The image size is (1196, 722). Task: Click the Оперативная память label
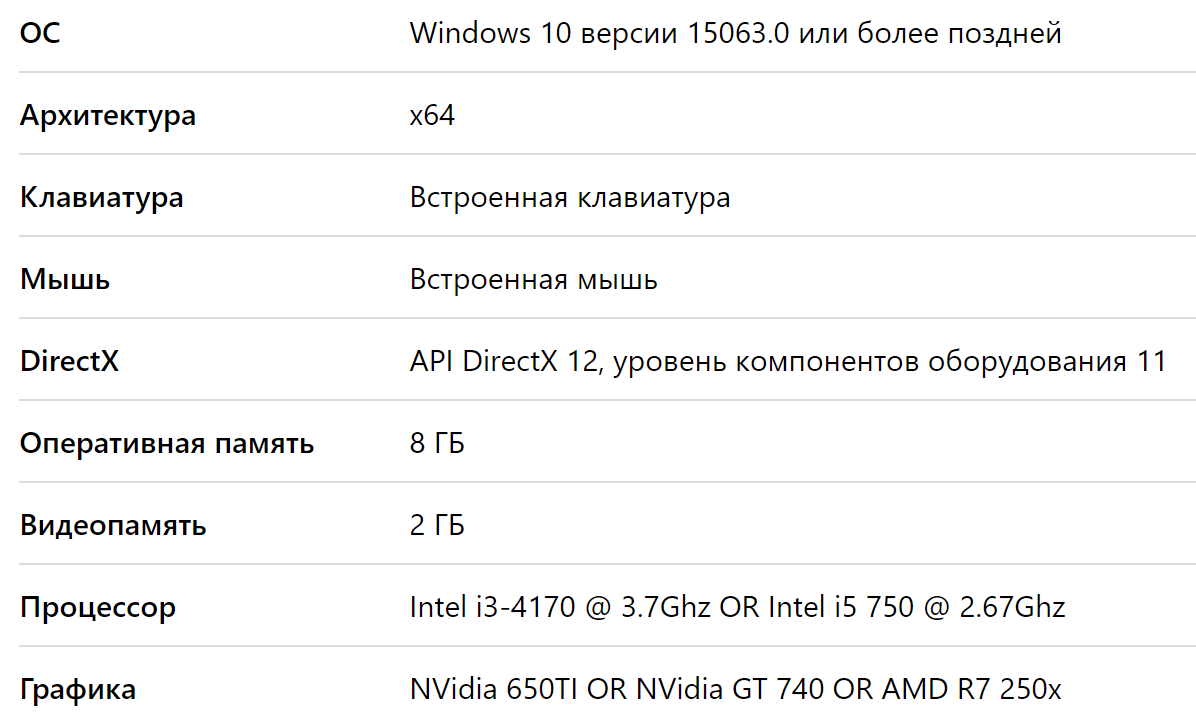167,444
